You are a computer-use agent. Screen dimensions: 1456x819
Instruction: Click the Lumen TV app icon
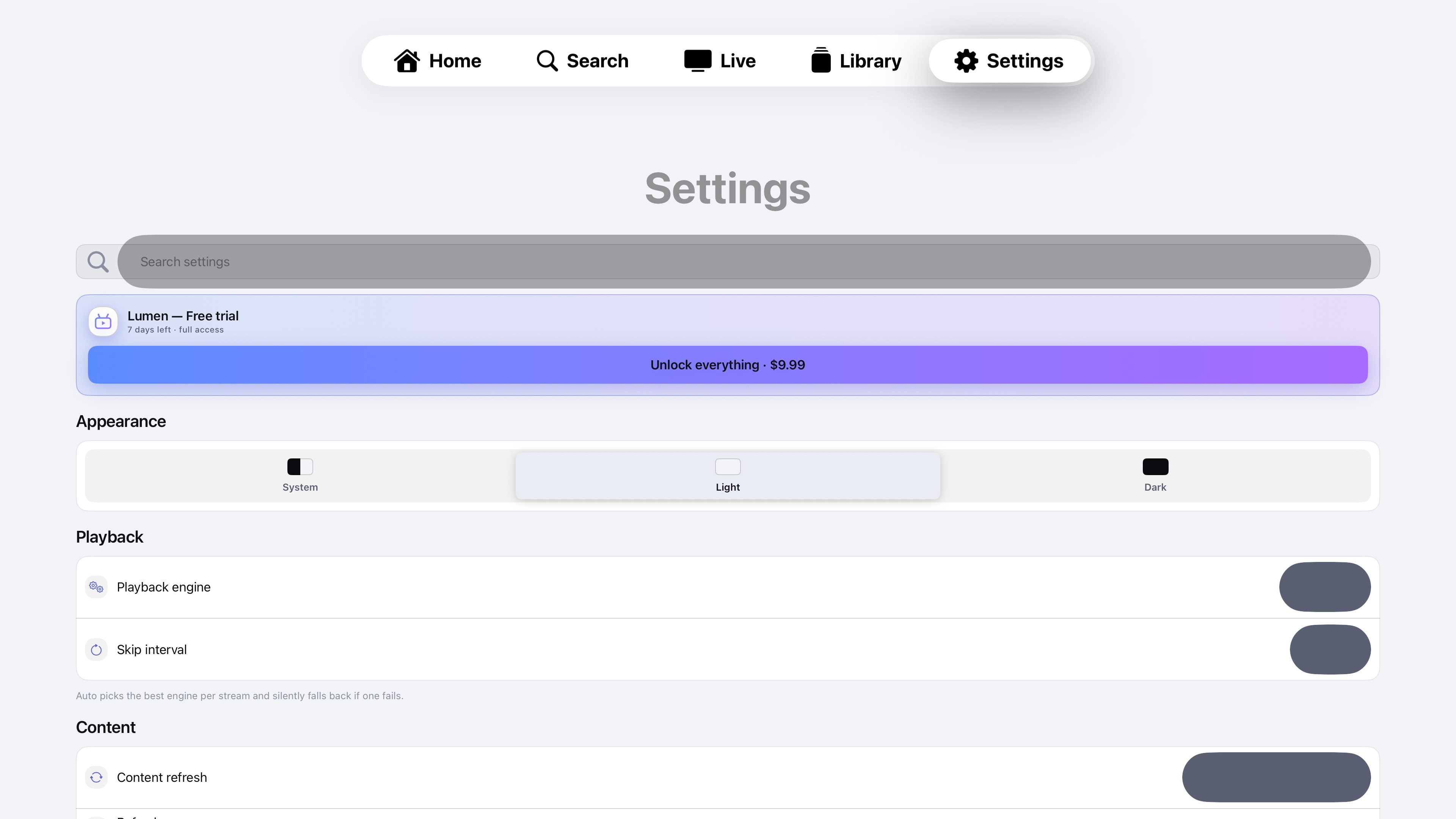pos(103,322)
